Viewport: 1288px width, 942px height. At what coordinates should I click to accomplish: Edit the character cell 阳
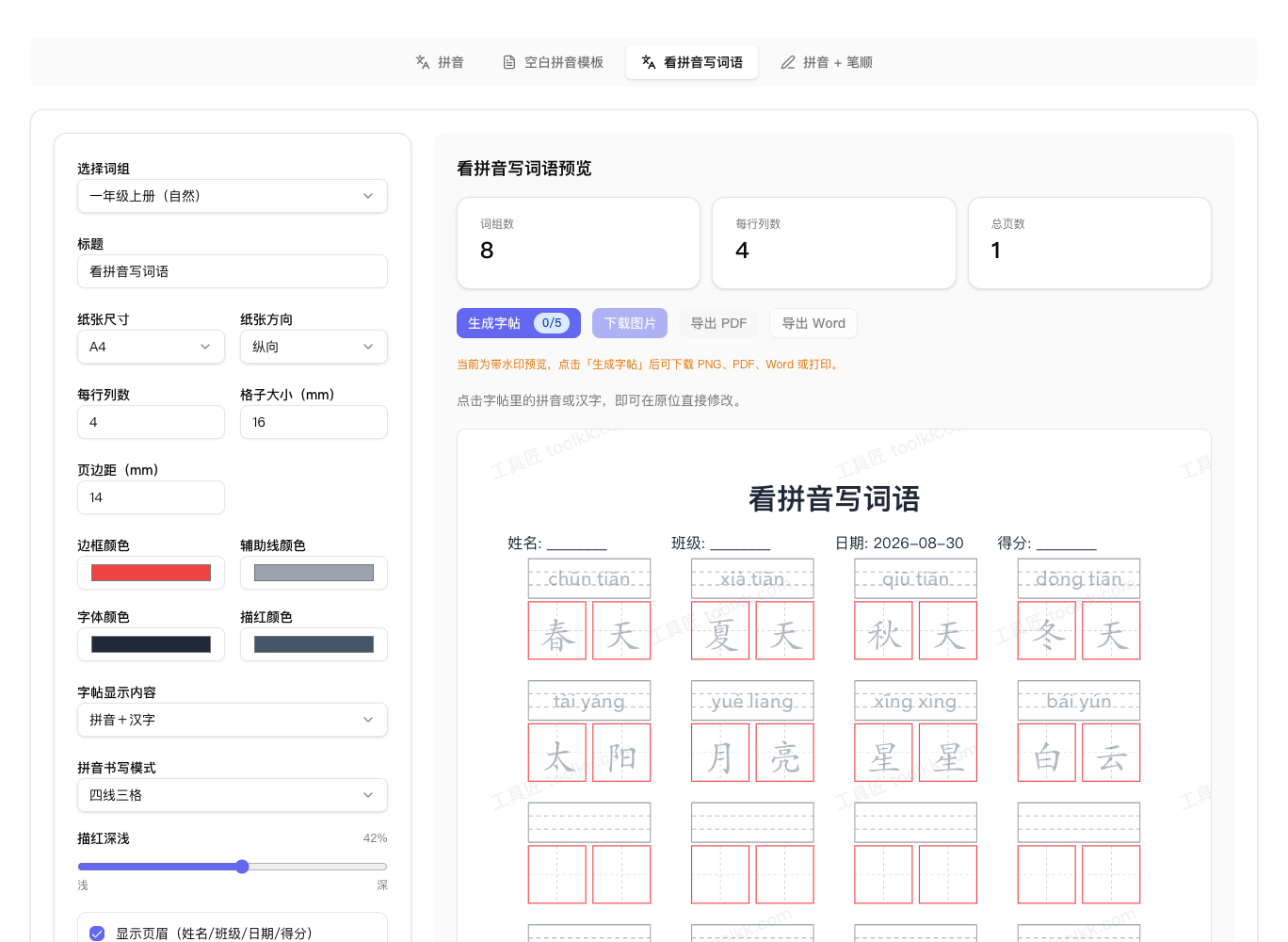[x=621, y=753]
